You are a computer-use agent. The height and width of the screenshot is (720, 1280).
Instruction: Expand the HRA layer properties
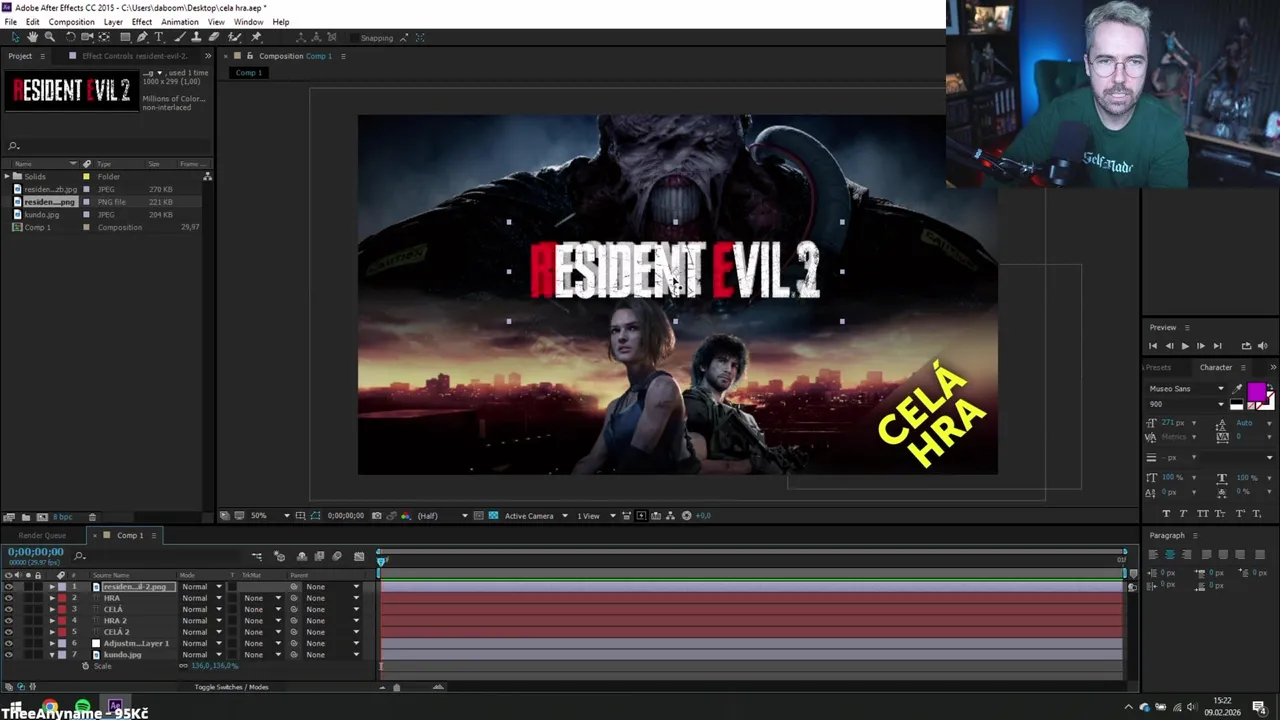click(52, 598)
